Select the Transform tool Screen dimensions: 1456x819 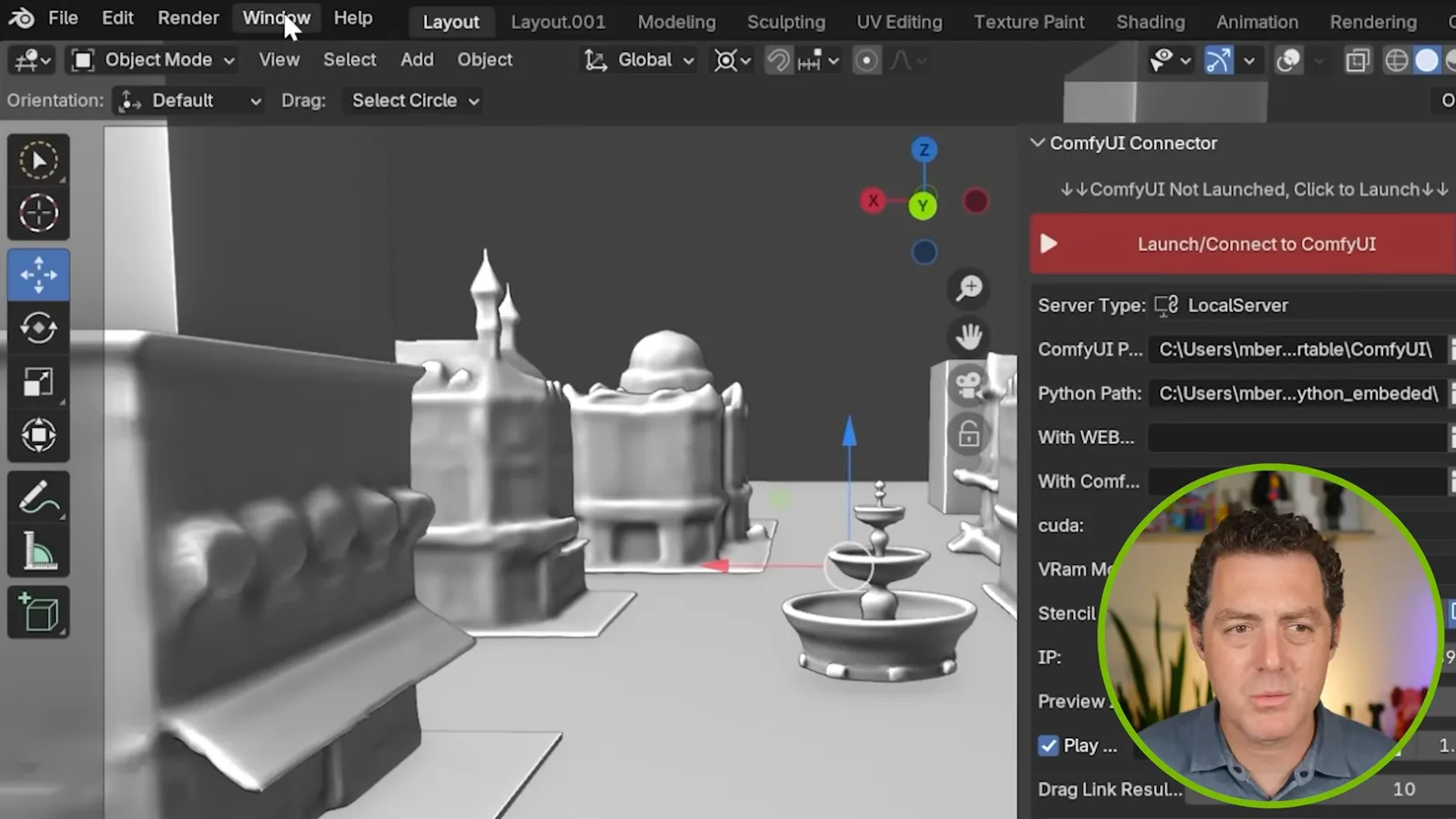[x=38, y=435]
